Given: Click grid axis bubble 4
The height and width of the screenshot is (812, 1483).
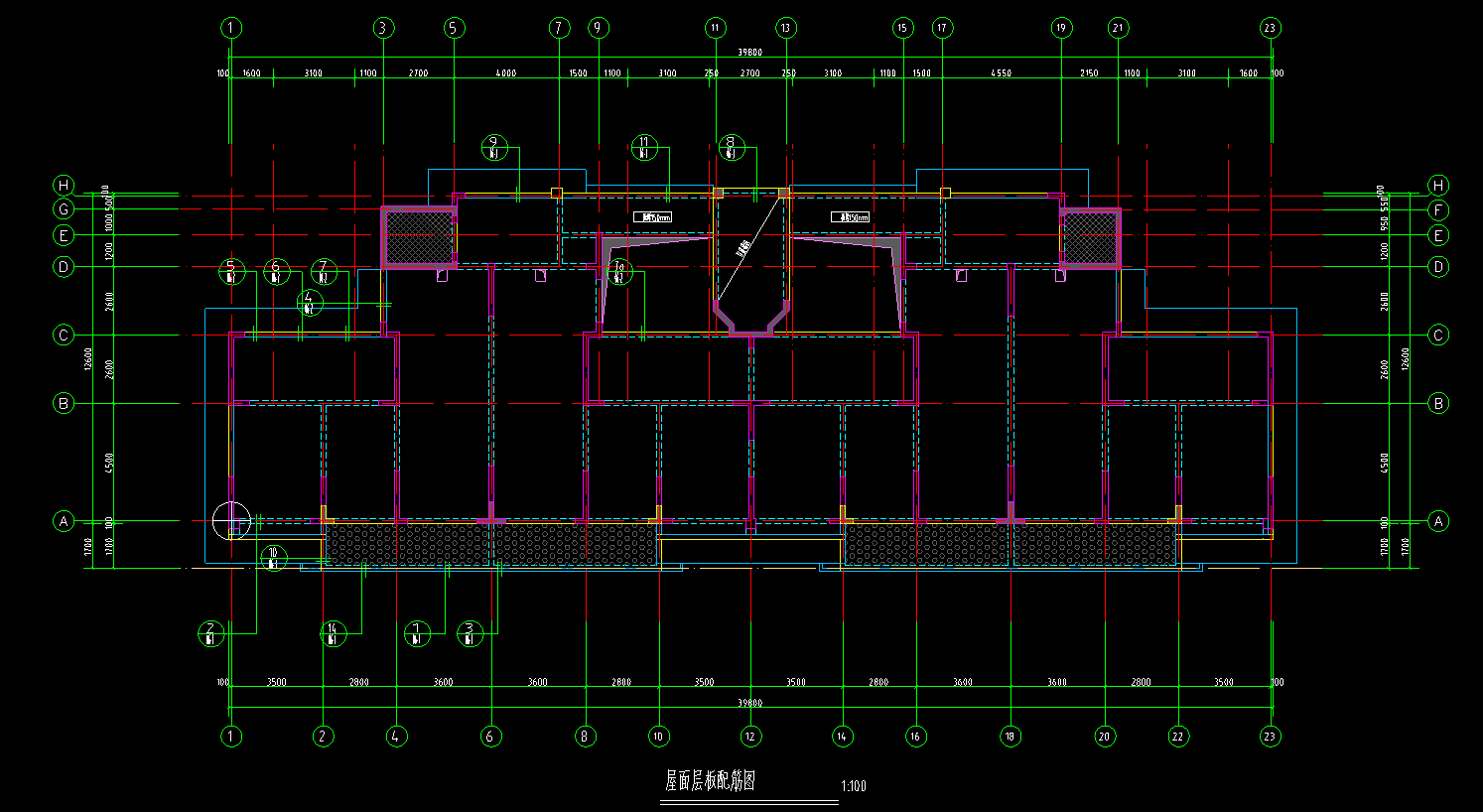Looking at the screenshot, I should click(396, 737).
